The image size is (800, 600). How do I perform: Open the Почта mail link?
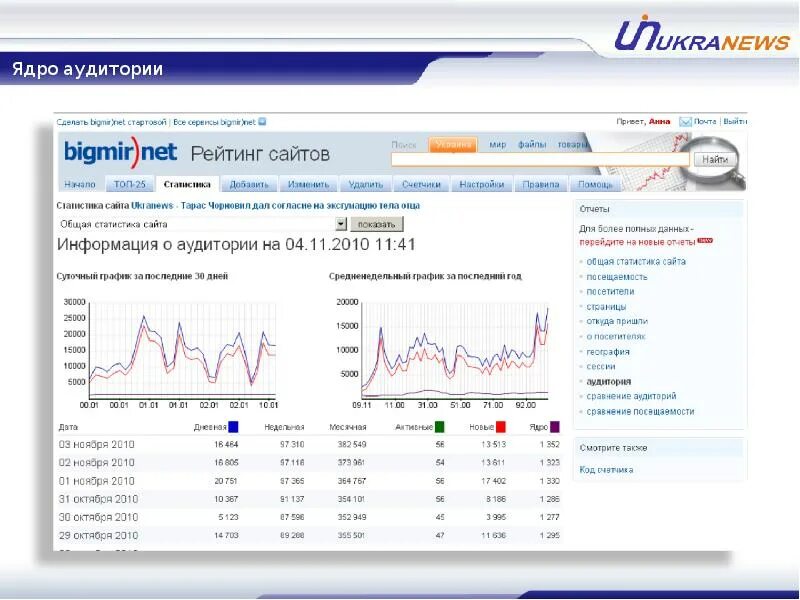[x=705, y=121]
